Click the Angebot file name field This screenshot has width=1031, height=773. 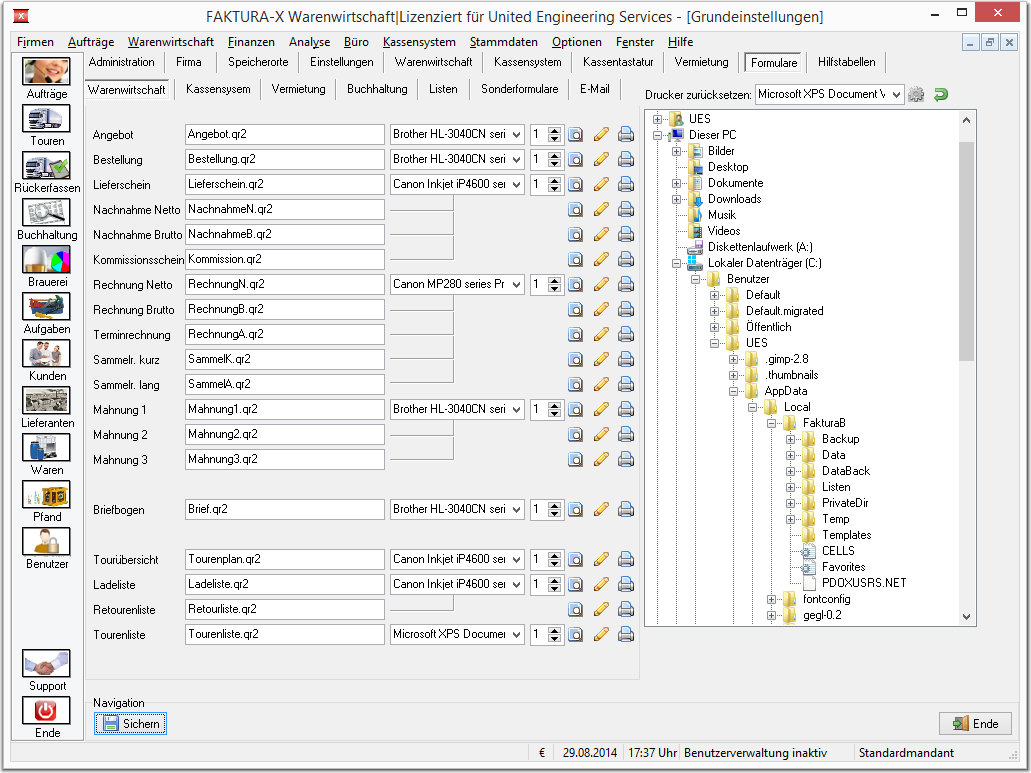(285, 135)
